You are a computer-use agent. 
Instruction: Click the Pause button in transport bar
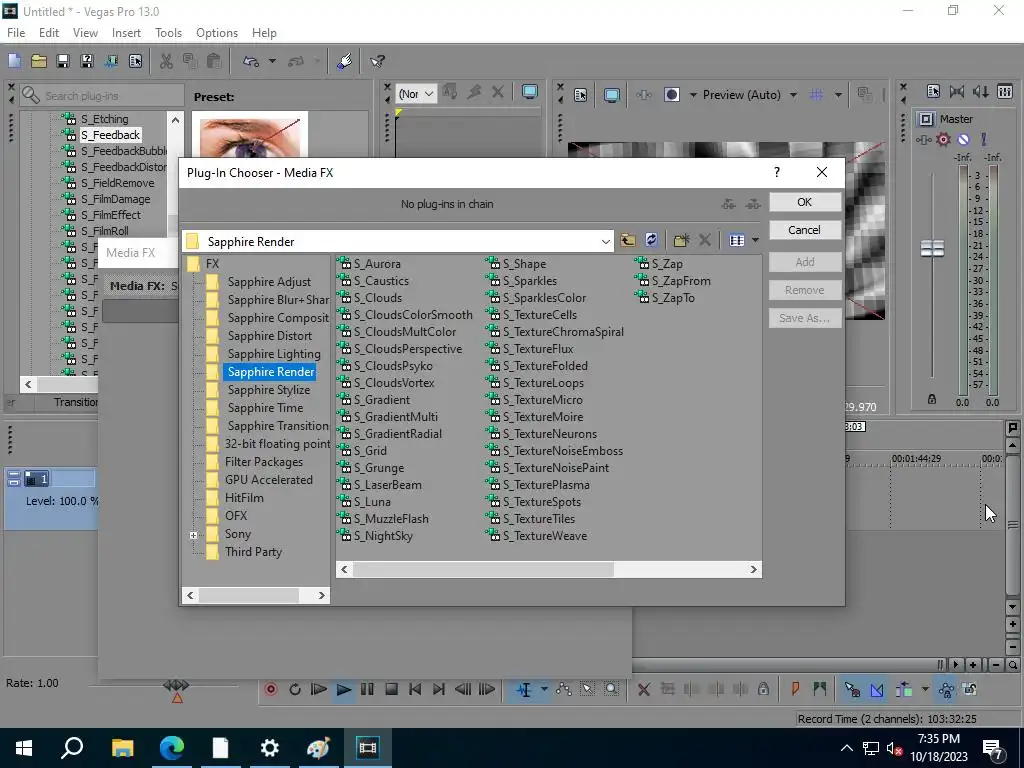[x=367, y=689]
